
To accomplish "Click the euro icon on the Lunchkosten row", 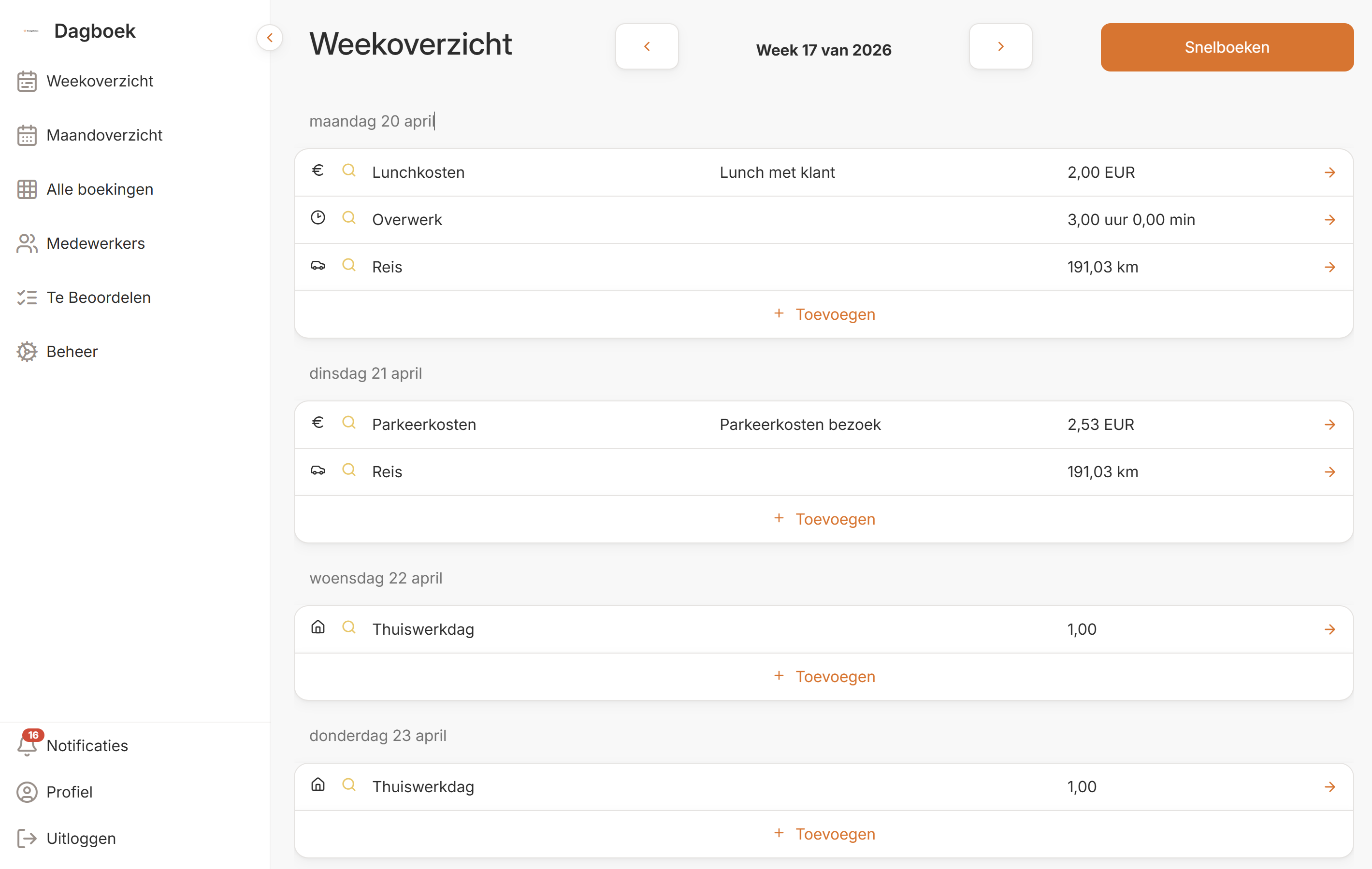I will (x=318, y=171).
